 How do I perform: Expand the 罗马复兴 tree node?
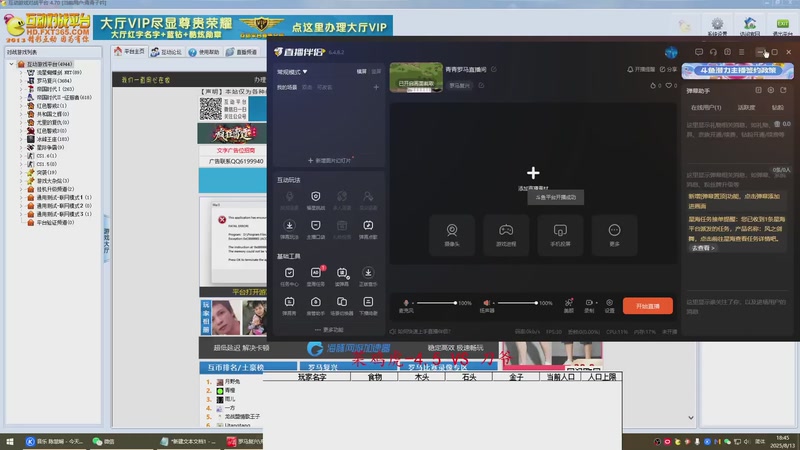click(21, 81)
